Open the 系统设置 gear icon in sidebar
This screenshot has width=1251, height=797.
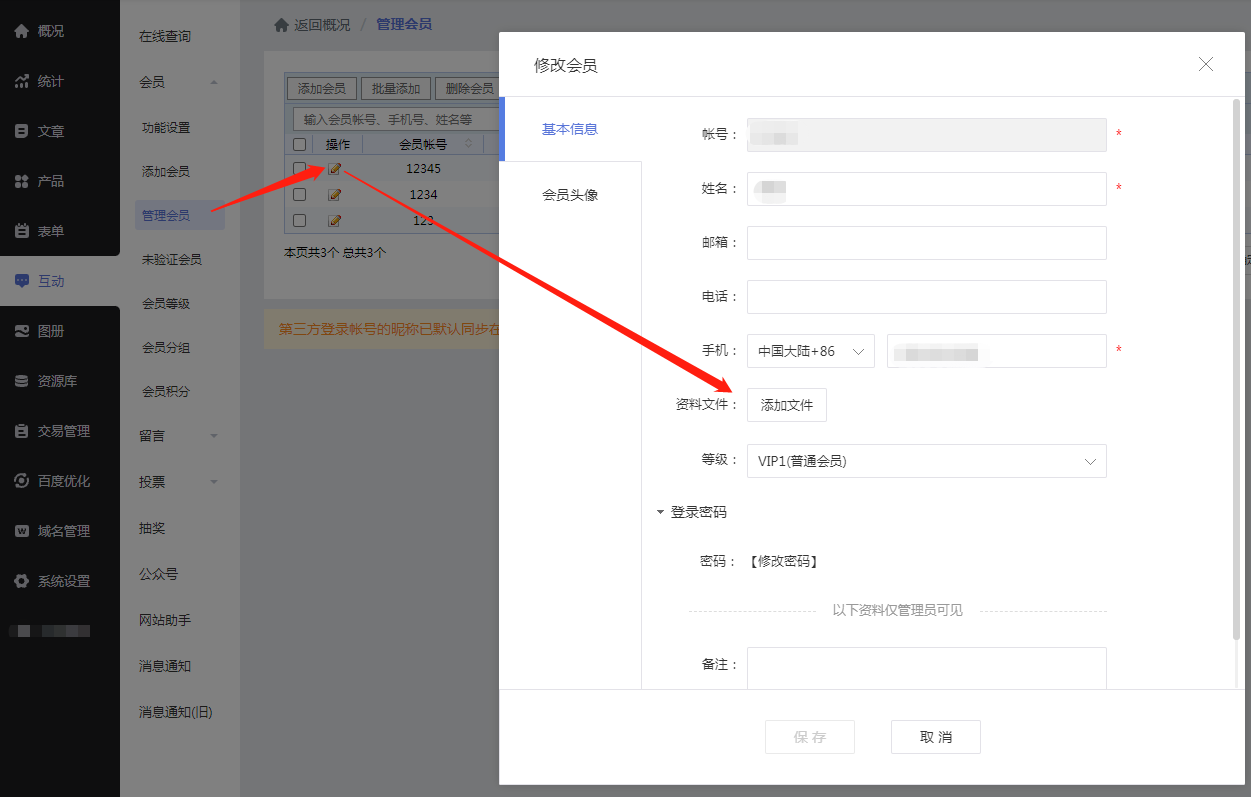pos(22,581)
